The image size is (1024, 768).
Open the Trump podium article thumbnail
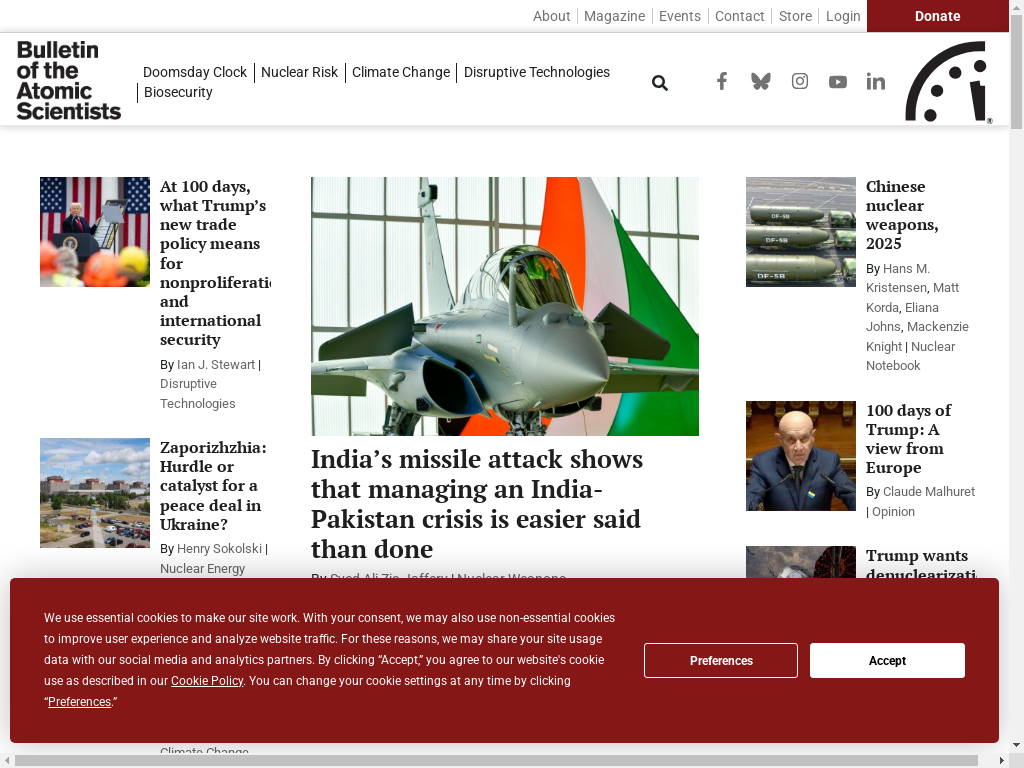(x=95, y=232)
